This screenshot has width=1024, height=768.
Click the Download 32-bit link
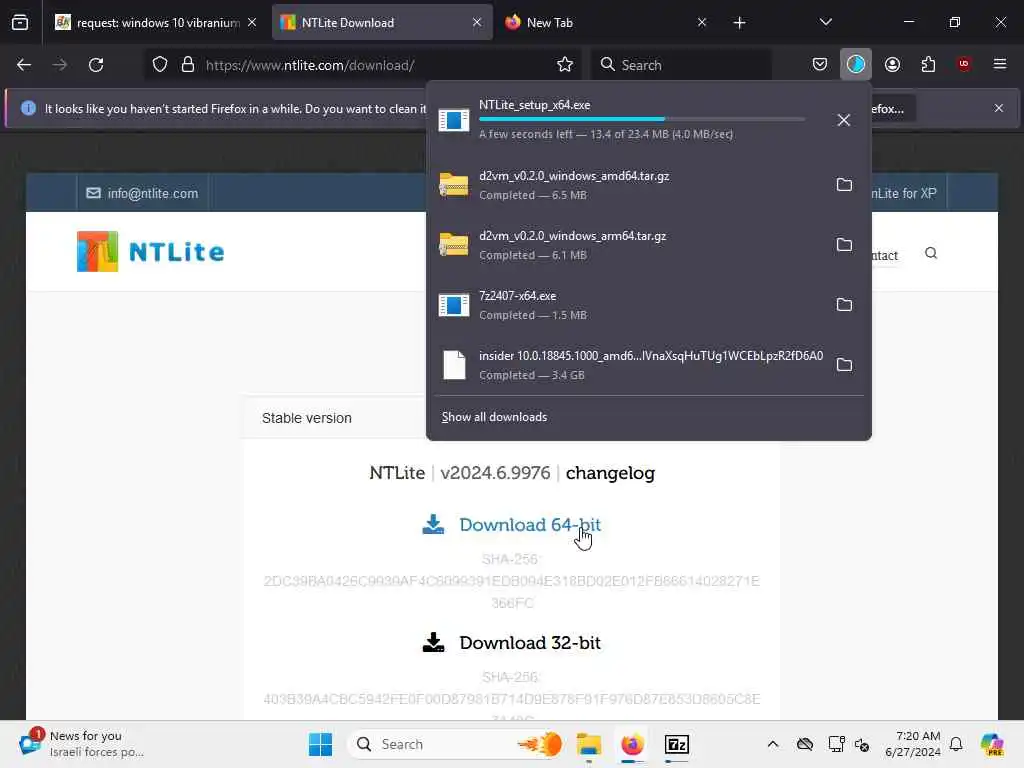point(530,643)
